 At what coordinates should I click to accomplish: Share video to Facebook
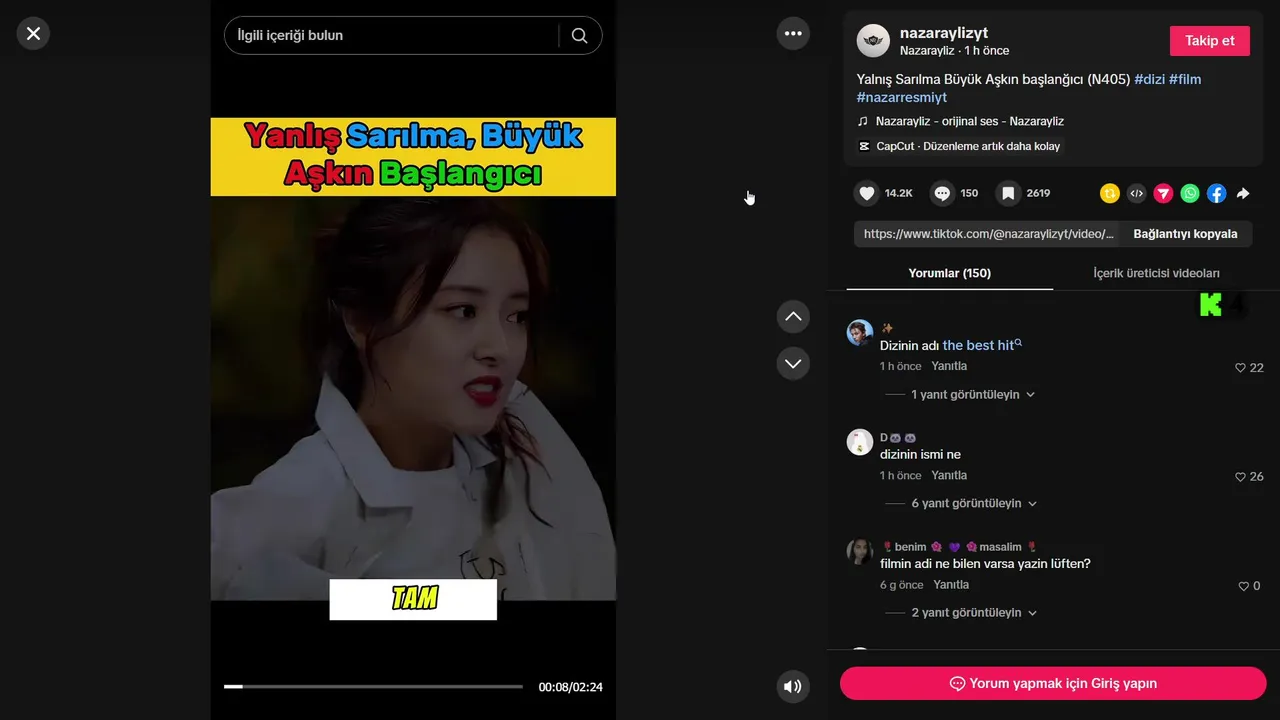tap(1216, 194)
